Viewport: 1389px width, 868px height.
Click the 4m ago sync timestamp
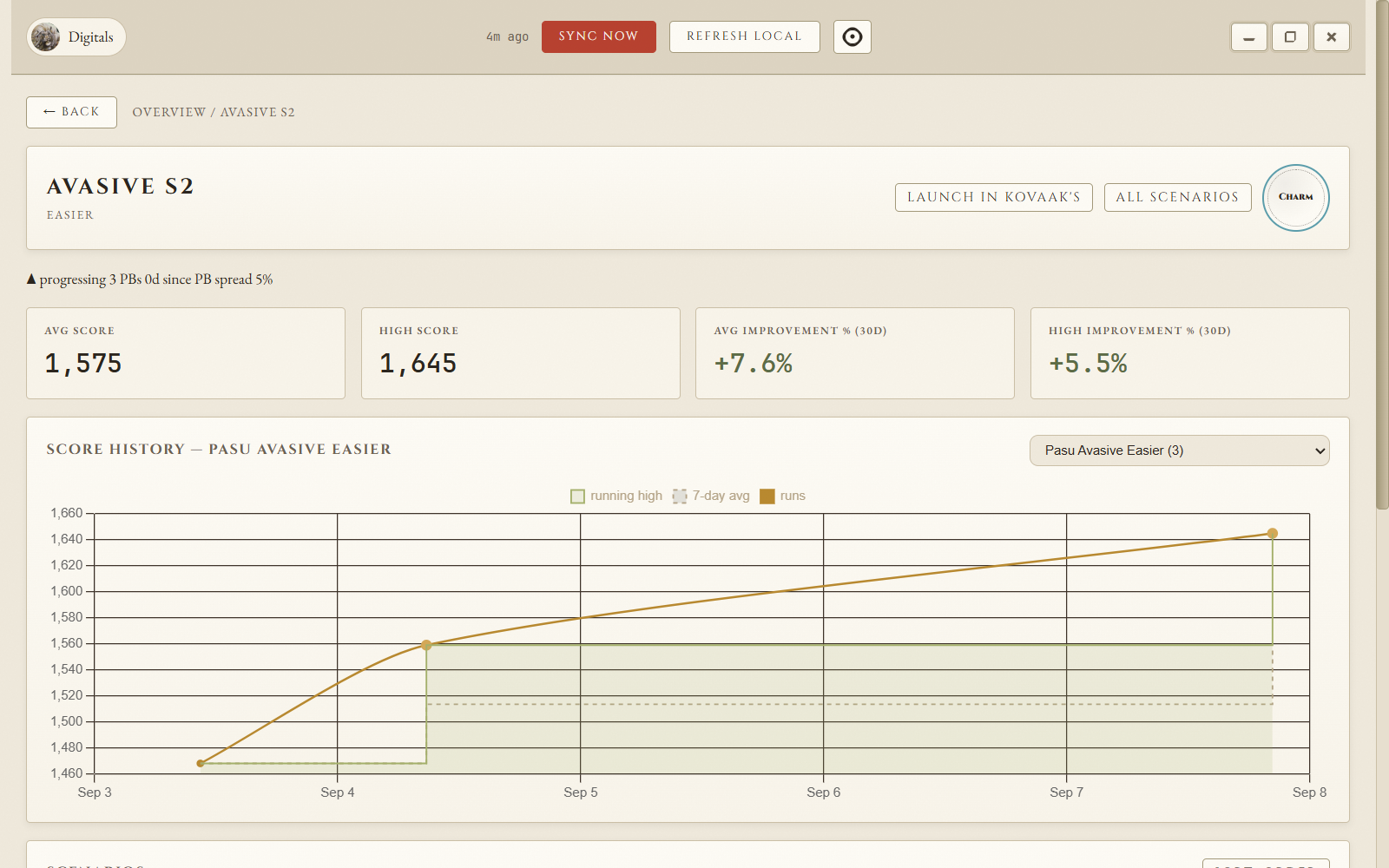pyautogui.click(x=507, y=36)
